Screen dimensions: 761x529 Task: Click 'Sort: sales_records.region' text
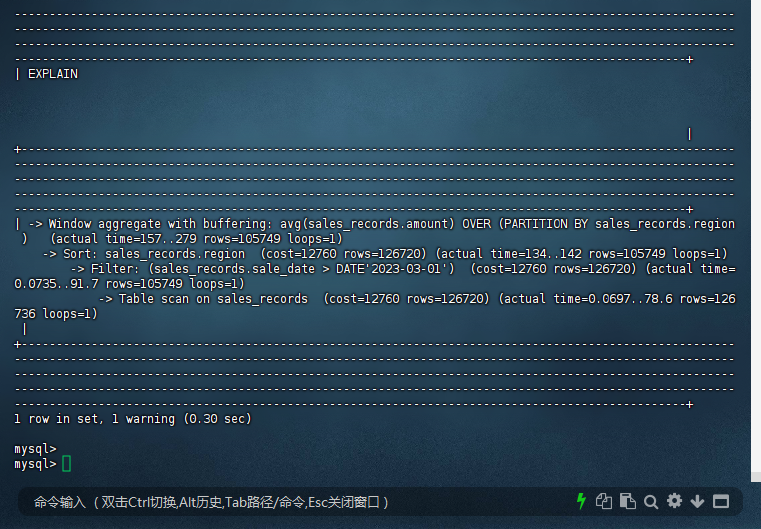click(x=154, y=254)
